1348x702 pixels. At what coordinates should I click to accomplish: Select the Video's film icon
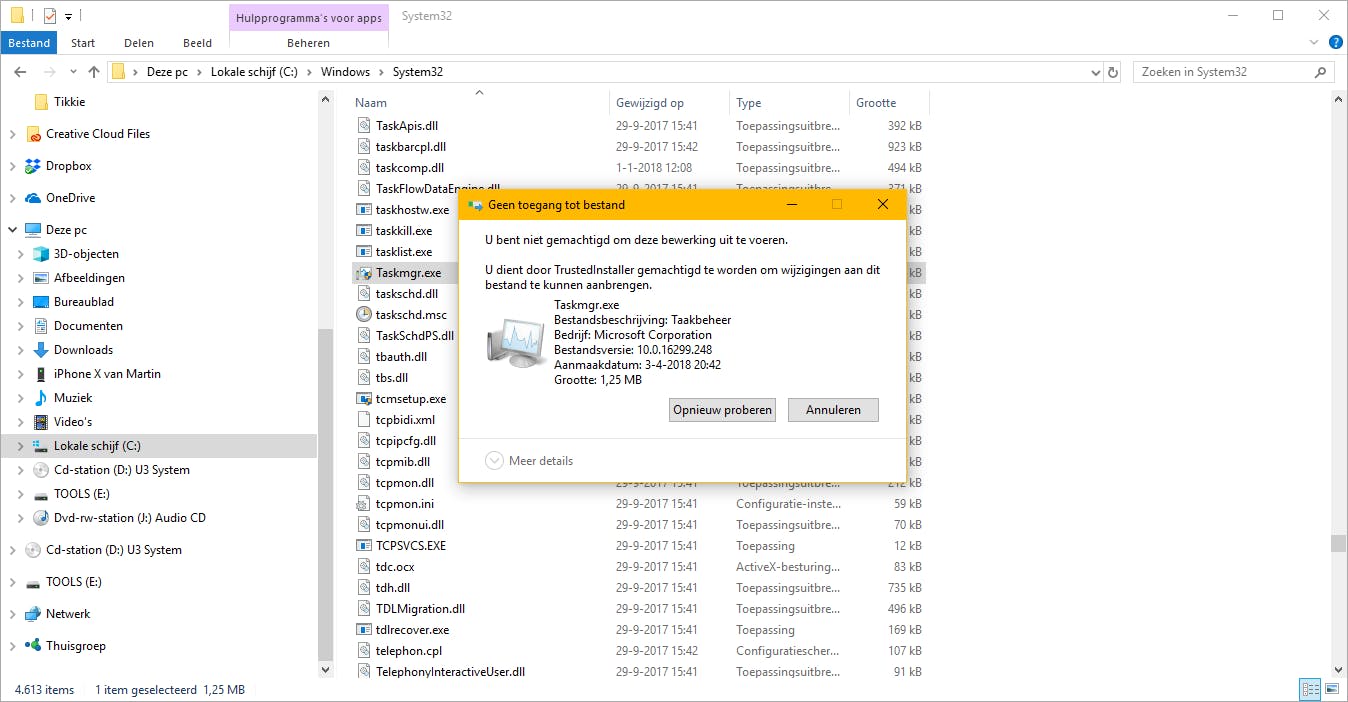click(41, 422)
